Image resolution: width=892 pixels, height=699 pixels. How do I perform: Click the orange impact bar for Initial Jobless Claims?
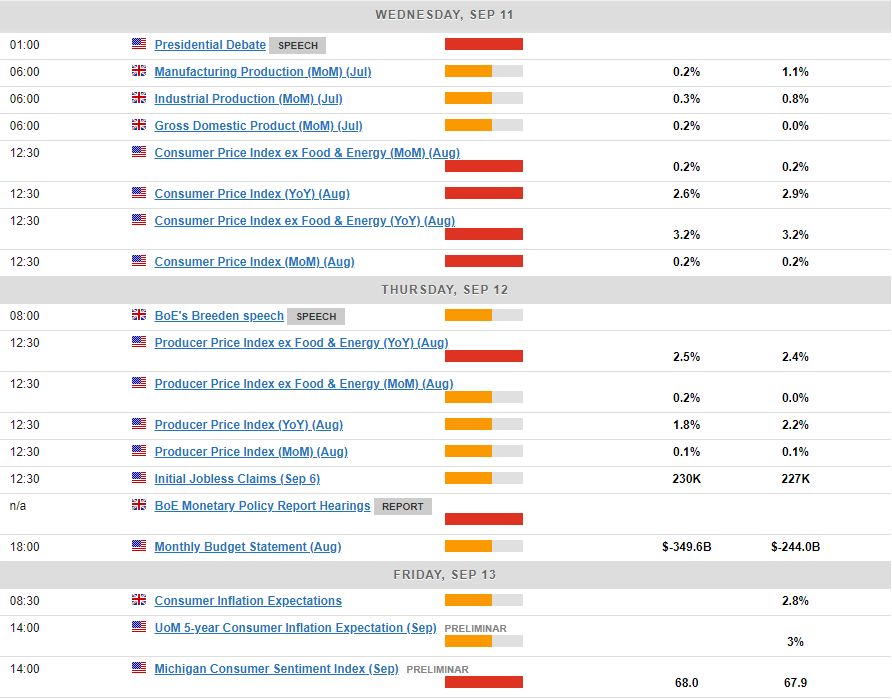click(468, 478)
